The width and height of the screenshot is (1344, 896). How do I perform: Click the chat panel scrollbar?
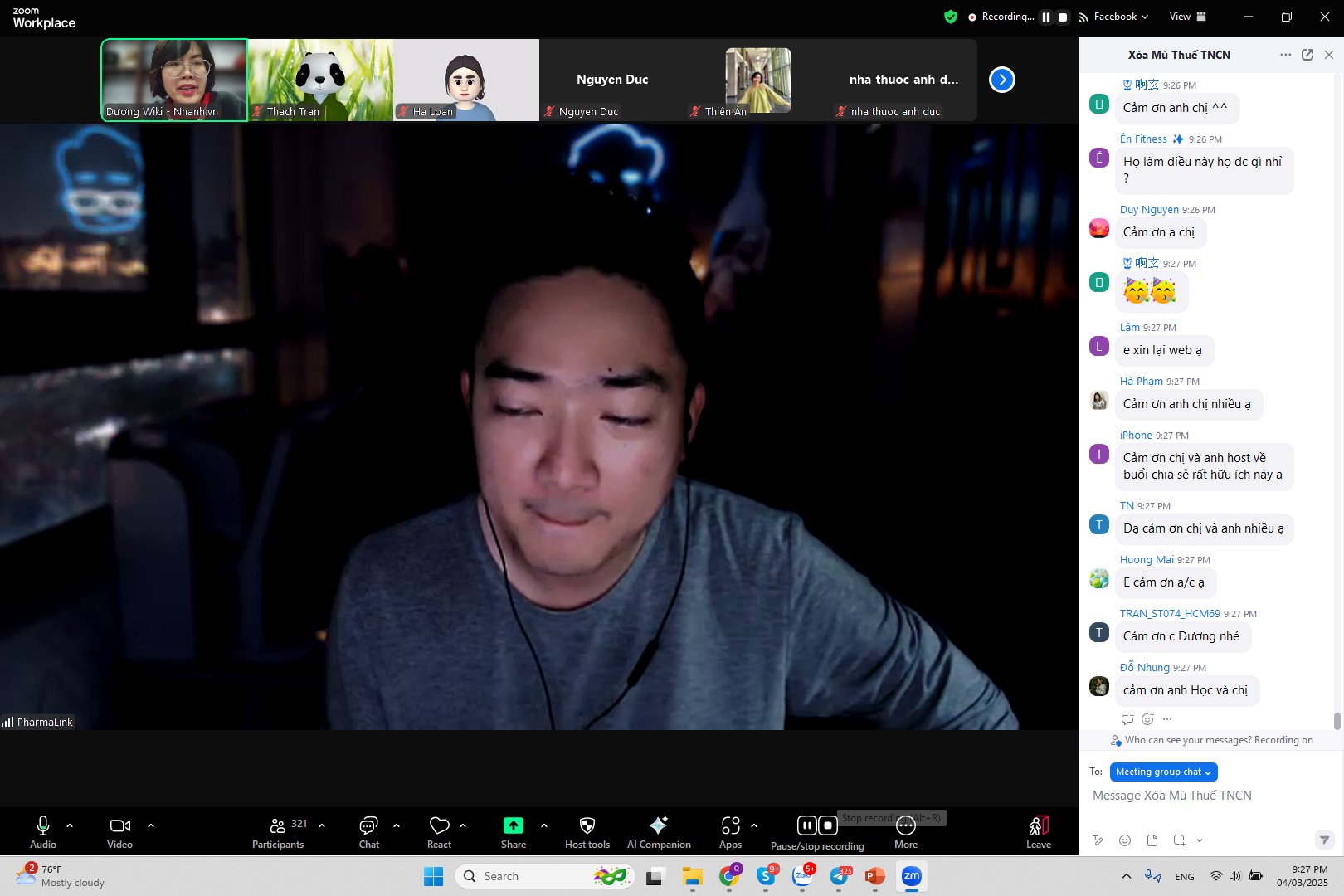pyautogui.click(x=1337, y=720)
